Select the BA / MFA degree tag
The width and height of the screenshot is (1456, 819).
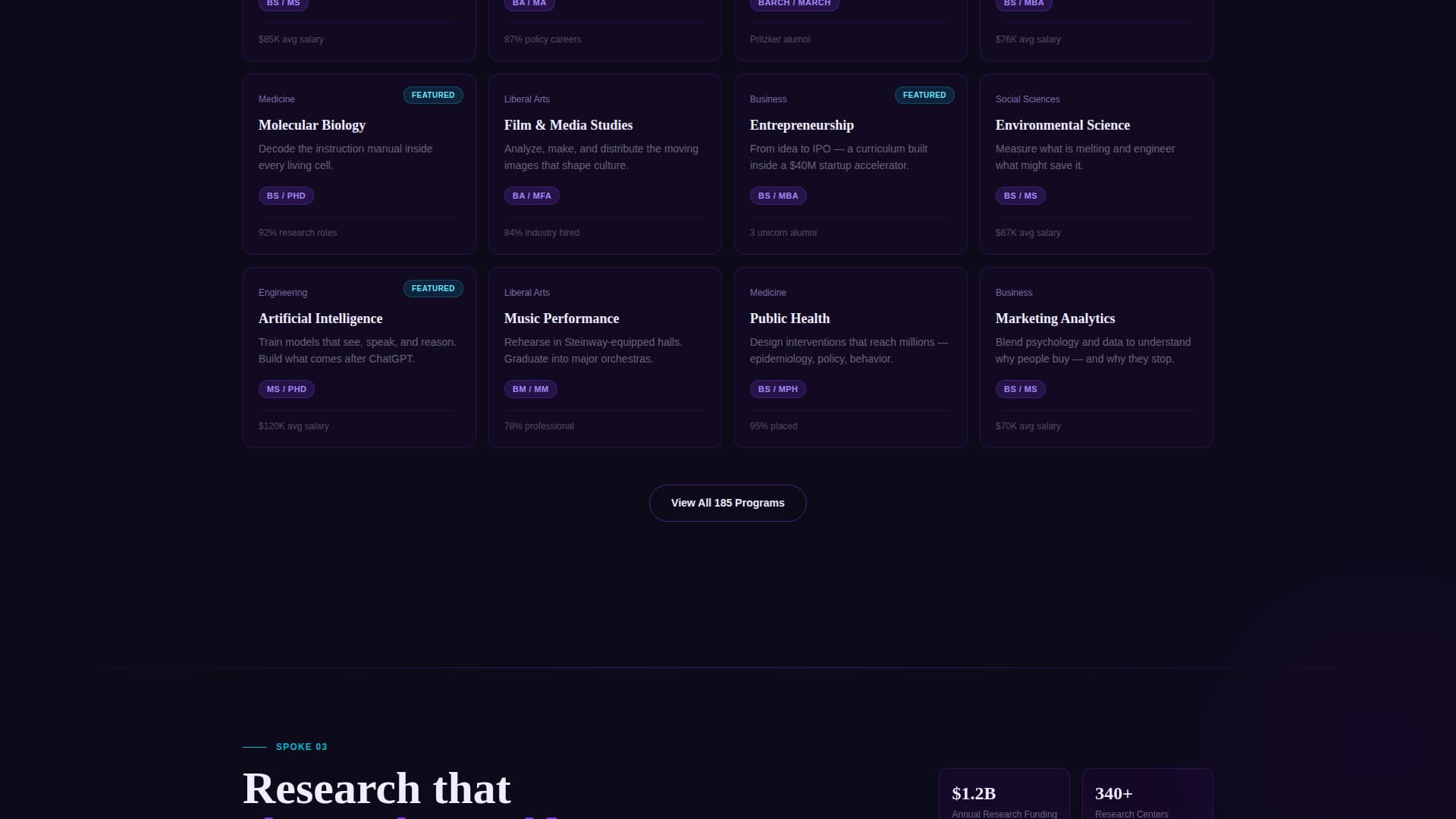click(532, 196)
